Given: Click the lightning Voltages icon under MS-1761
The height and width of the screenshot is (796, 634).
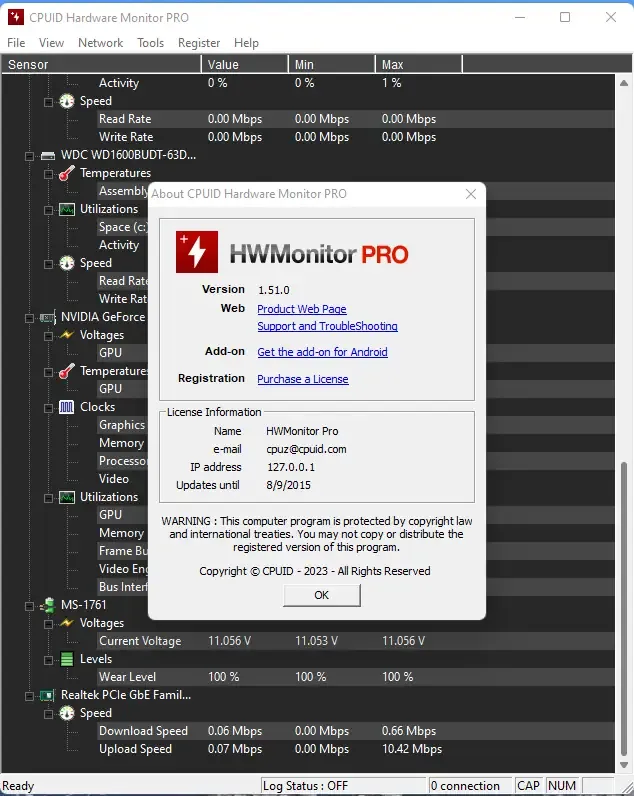Looking at the screenshot, I should (66, 623).
